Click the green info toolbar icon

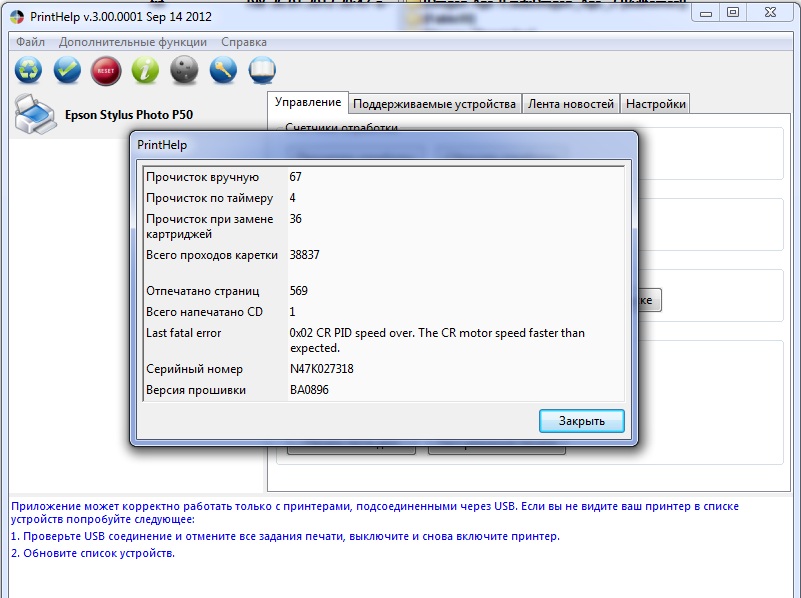click(x=145, y=70)
